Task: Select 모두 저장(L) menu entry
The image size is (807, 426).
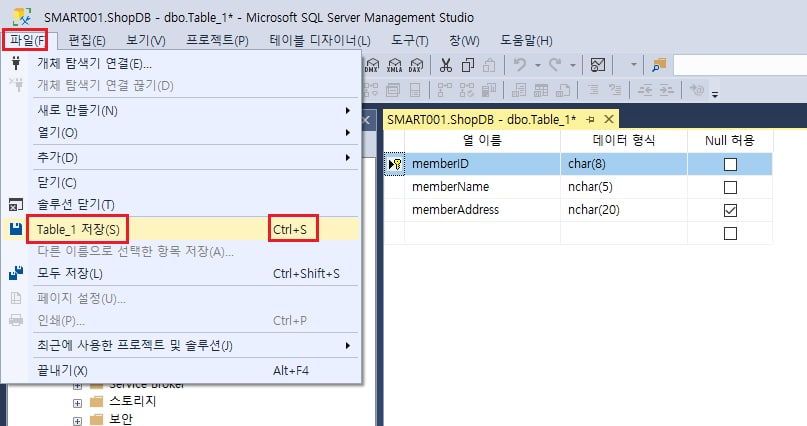Action: click(x=180, y=273)
